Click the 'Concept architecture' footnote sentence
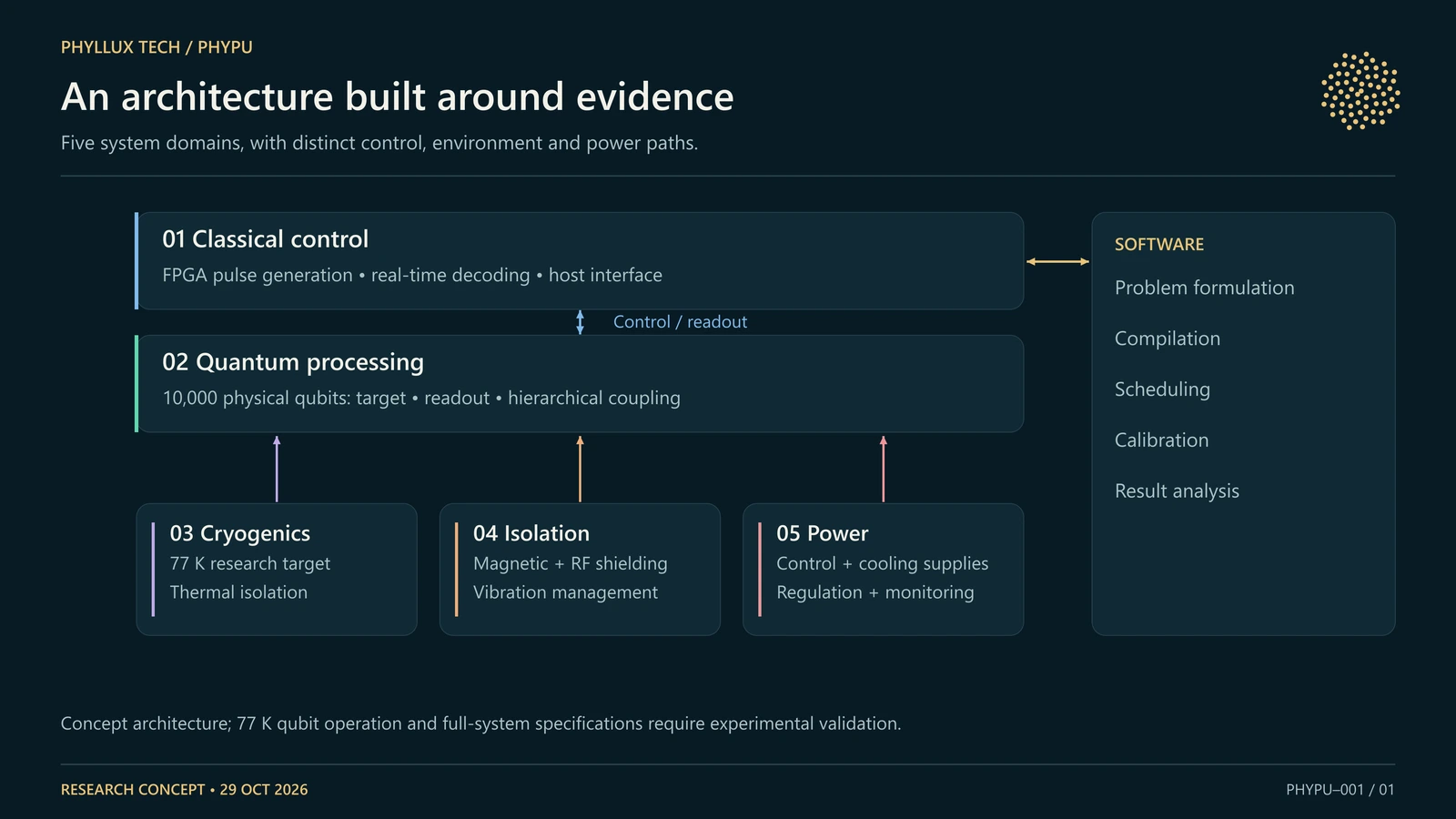The width and height of the screenshot is (1456, 819). 480,723
